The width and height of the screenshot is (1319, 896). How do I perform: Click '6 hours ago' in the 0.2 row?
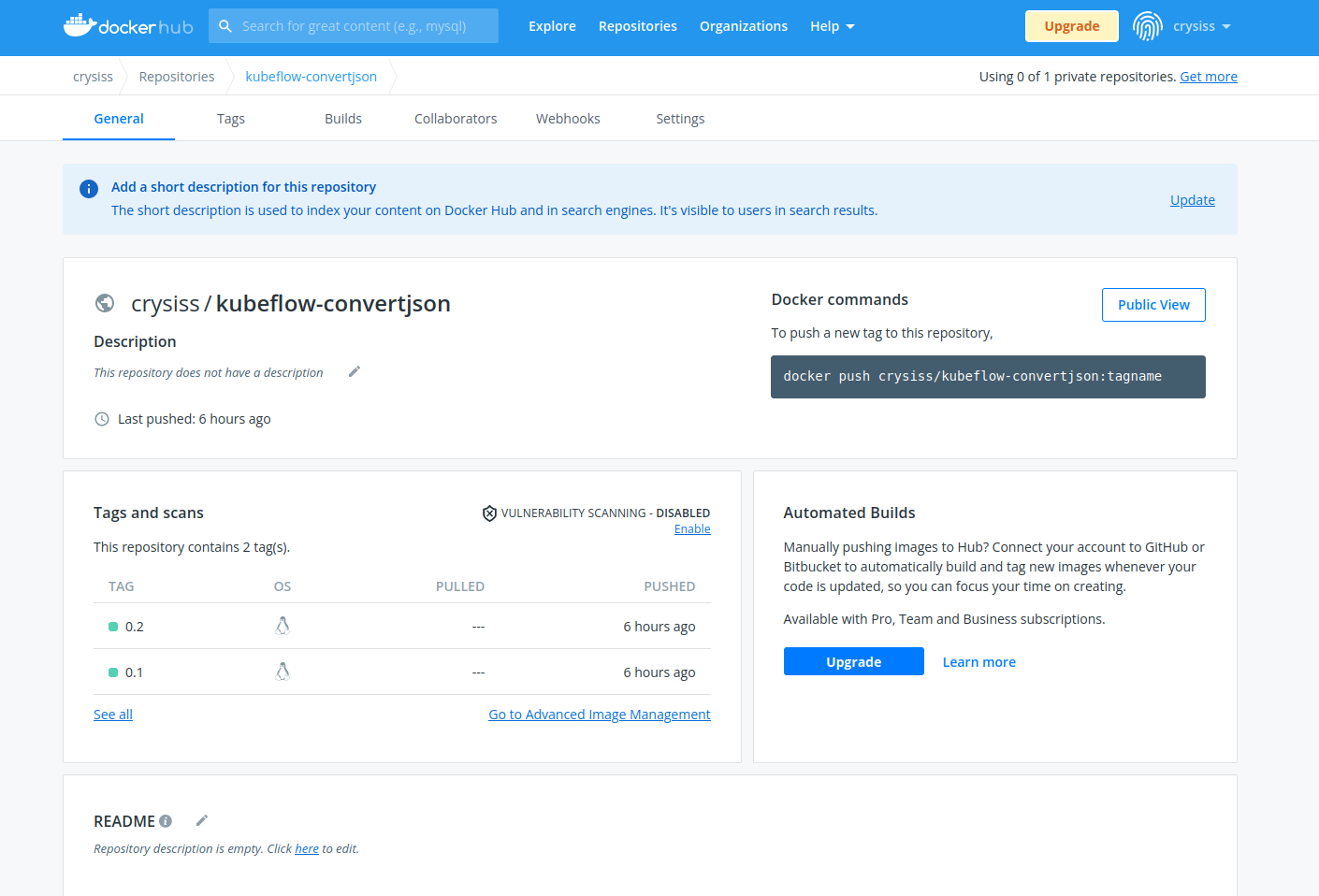[659, 627]
